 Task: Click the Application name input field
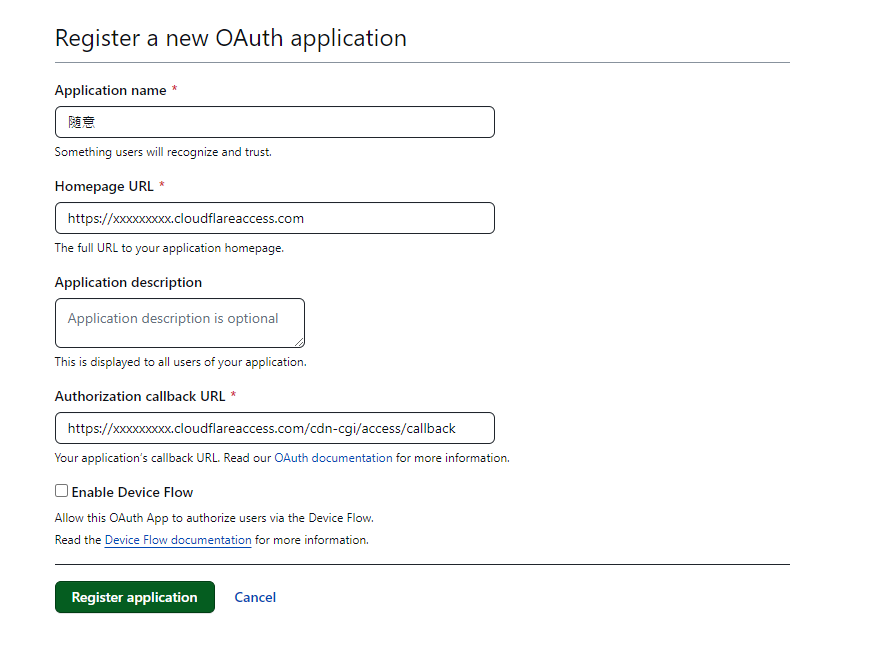tap(274, 122)
